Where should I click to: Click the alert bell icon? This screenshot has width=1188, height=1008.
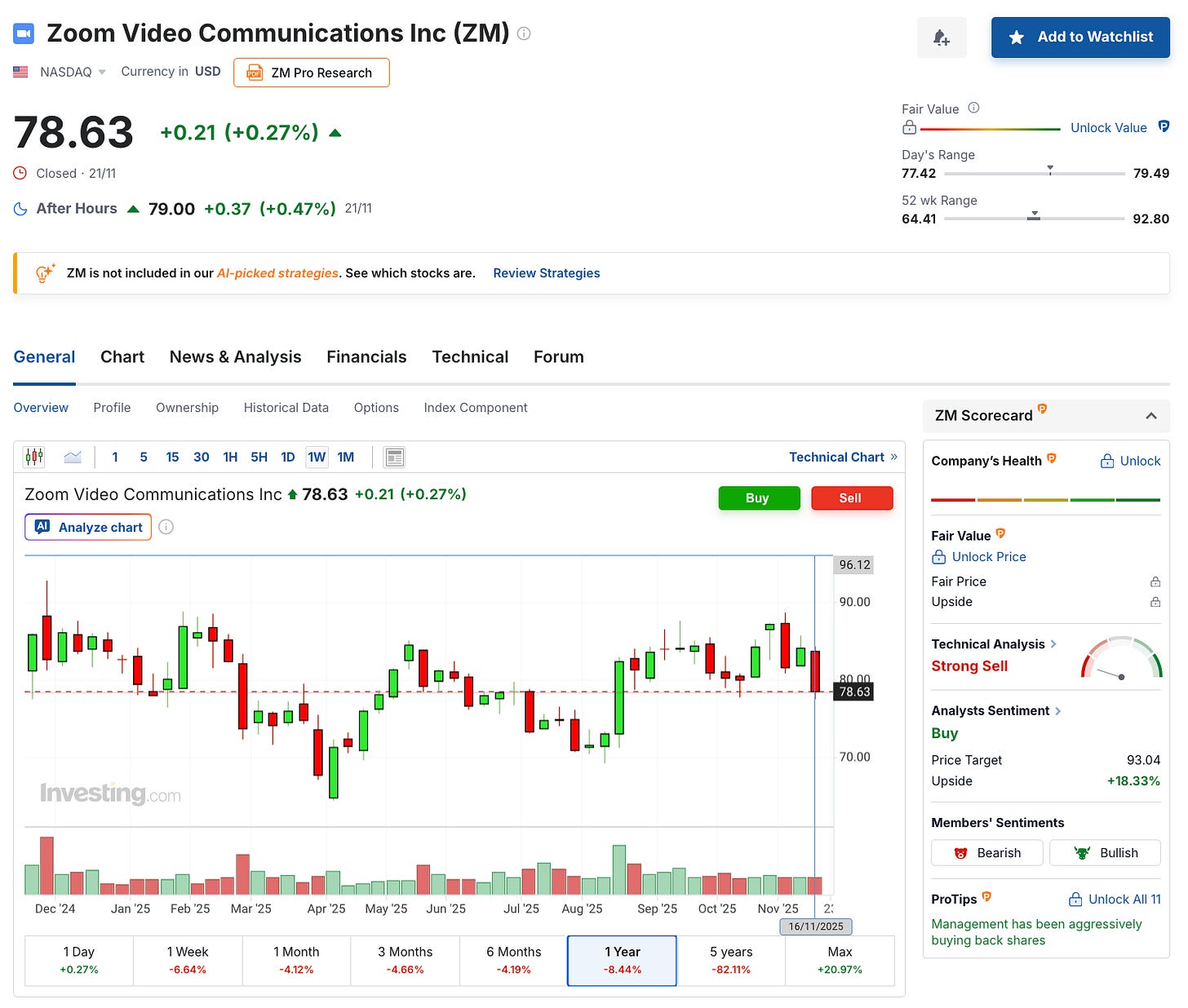[942, 38]
